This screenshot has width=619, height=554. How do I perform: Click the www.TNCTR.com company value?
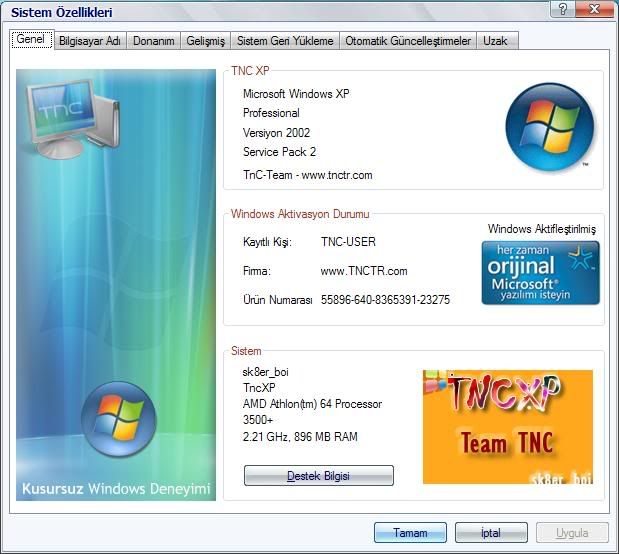pyautogui.click(x=364, y=271)
